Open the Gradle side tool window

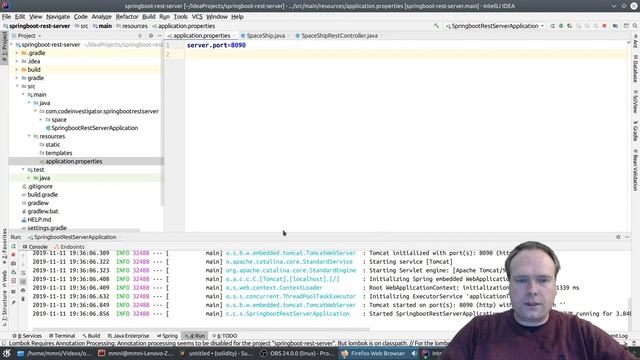[636, 130]
